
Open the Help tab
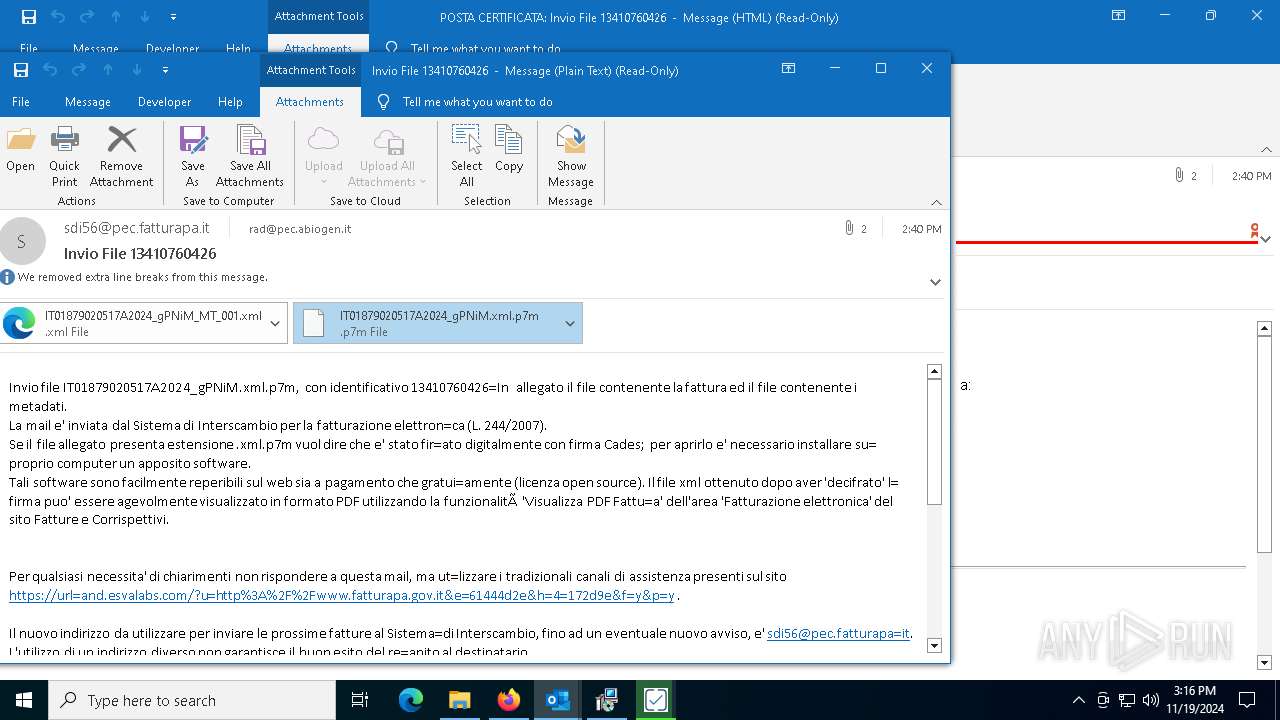230,102
